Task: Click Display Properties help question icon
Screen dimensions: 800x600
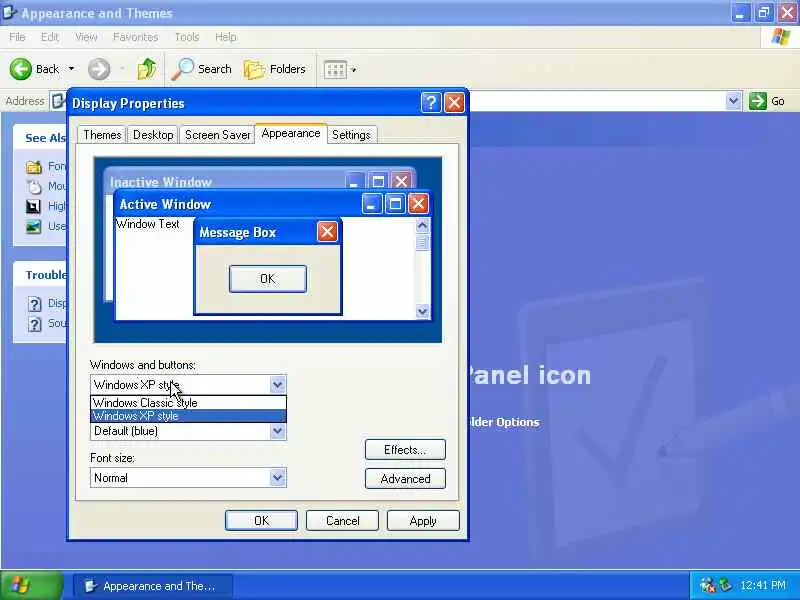Action: (431, 103)
